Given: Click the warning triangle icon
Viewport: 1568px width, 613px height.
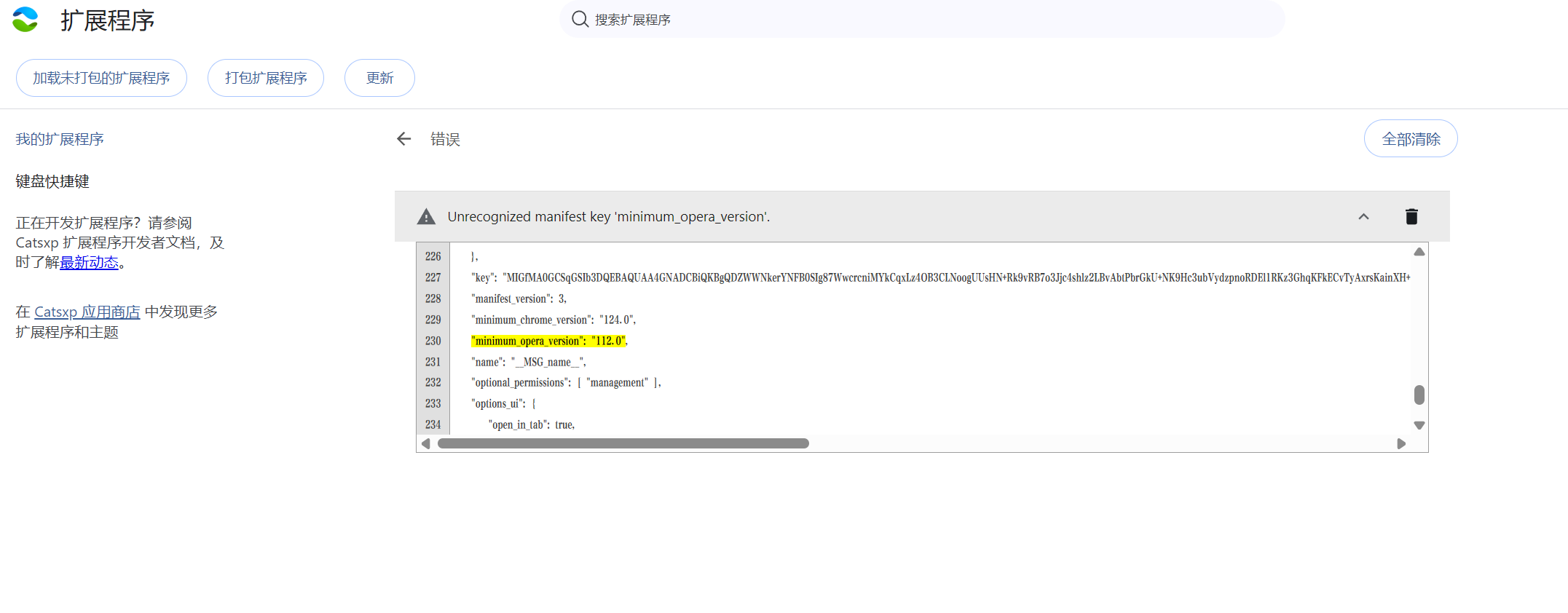Looking at the screenshot, I should pos(426,217).
